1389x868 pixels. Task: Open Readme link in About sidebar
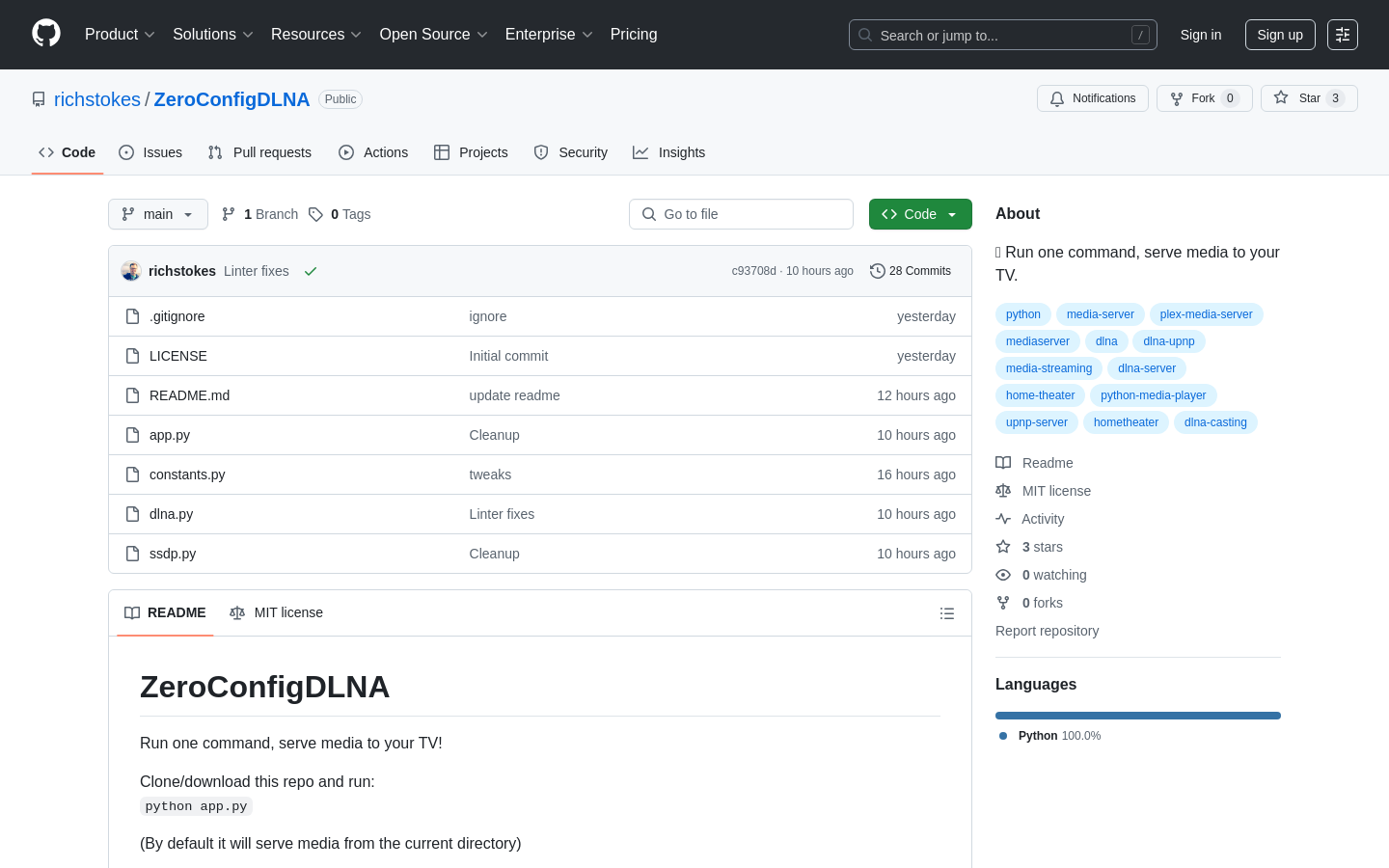[1034, 463]
